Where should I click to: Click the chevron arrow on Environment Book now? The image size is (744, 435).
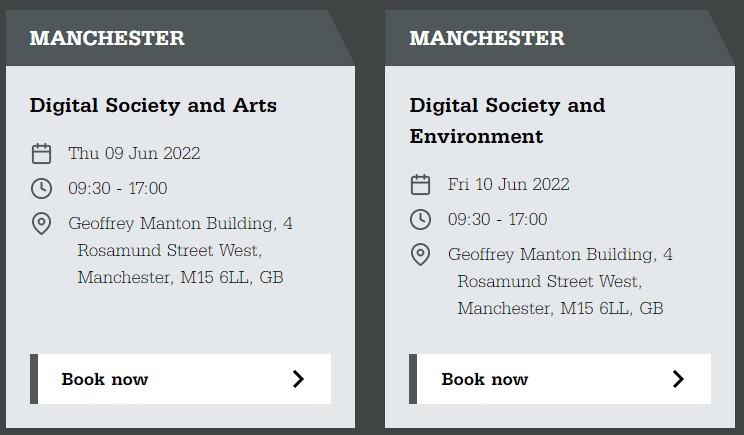[x=678, y=379]
